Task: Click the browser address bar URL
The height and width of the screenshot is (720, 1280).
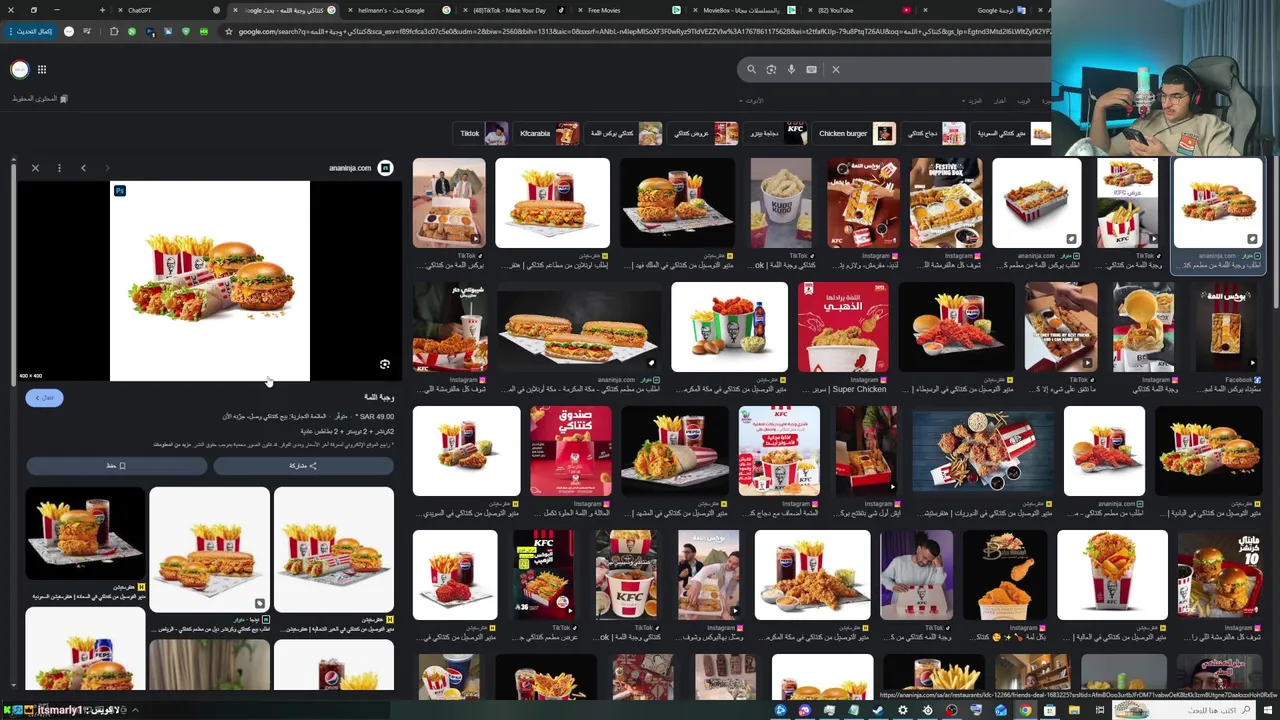Action: [x=644, y=32]
